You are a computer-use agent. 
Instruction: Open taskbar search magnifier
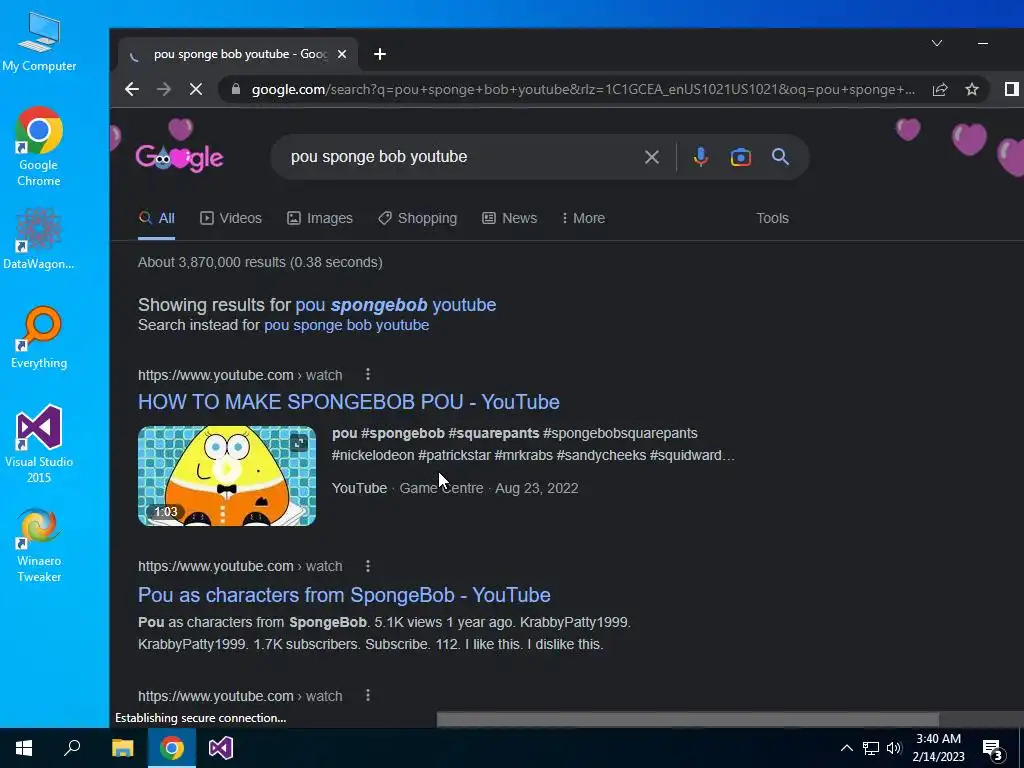pos(72,748)
